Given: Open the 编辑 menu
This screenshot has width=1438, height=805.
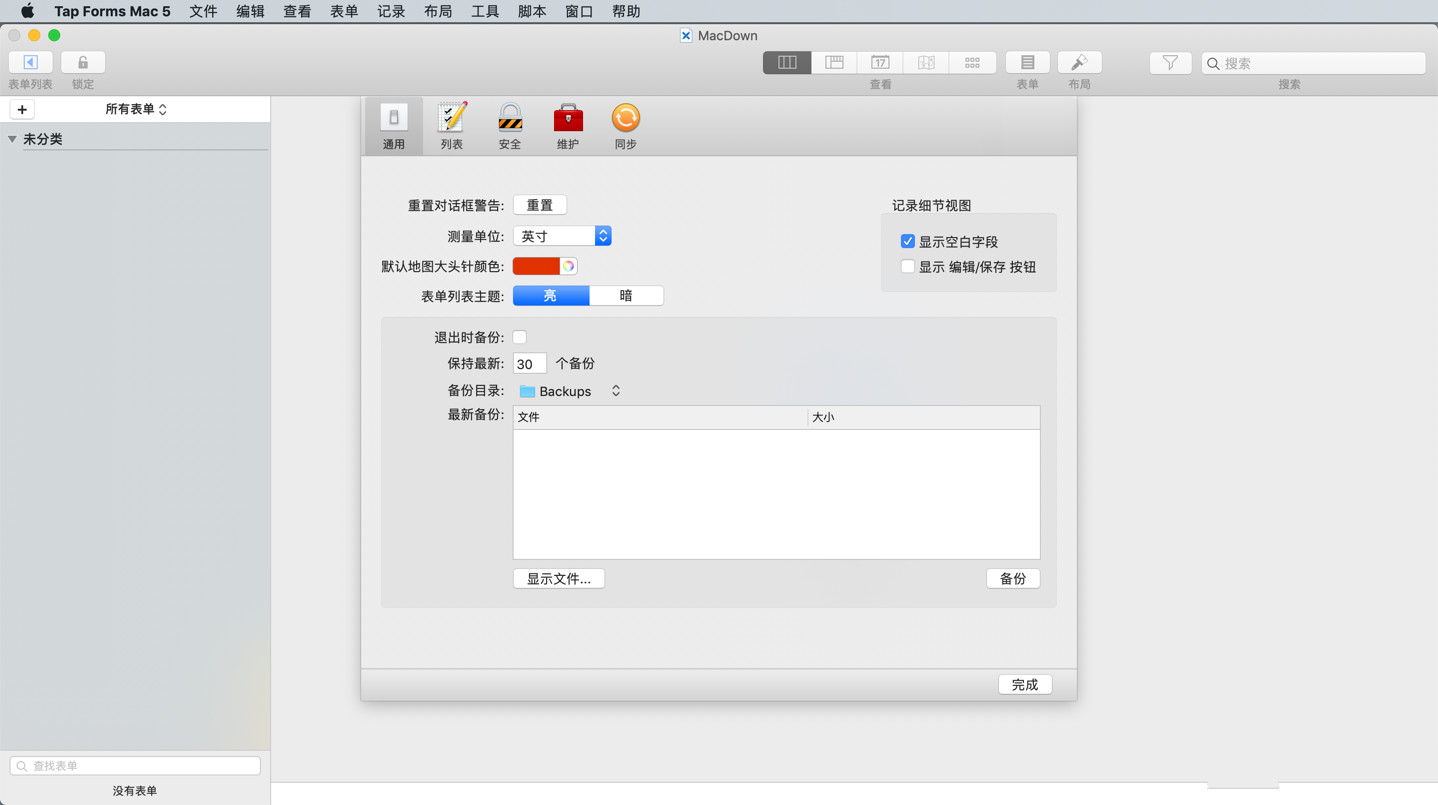Looking at the screenshot, I should point(250,11).
